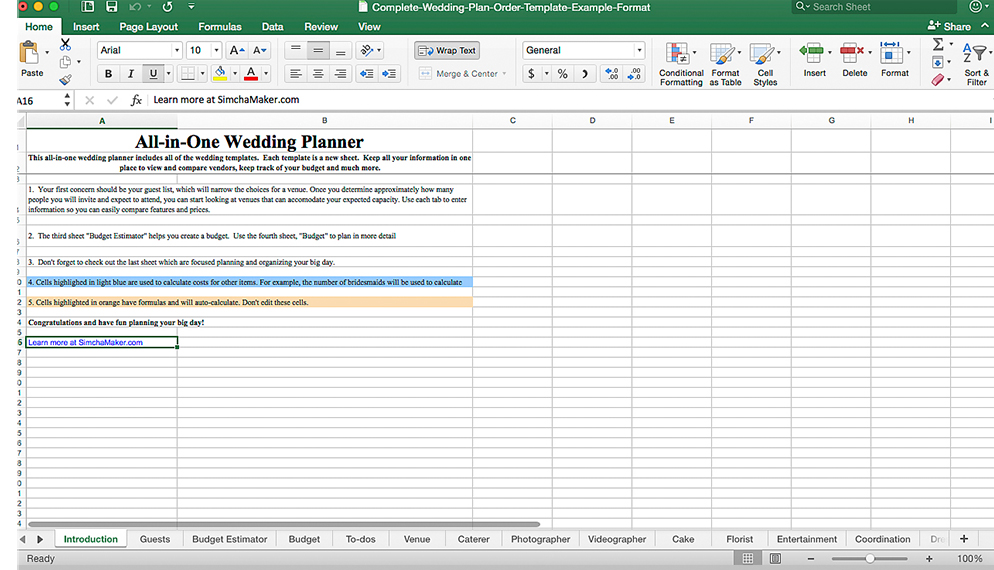Screen dimensions: 994x570
Task: Save the workbook icon
Action: point(112,7)
